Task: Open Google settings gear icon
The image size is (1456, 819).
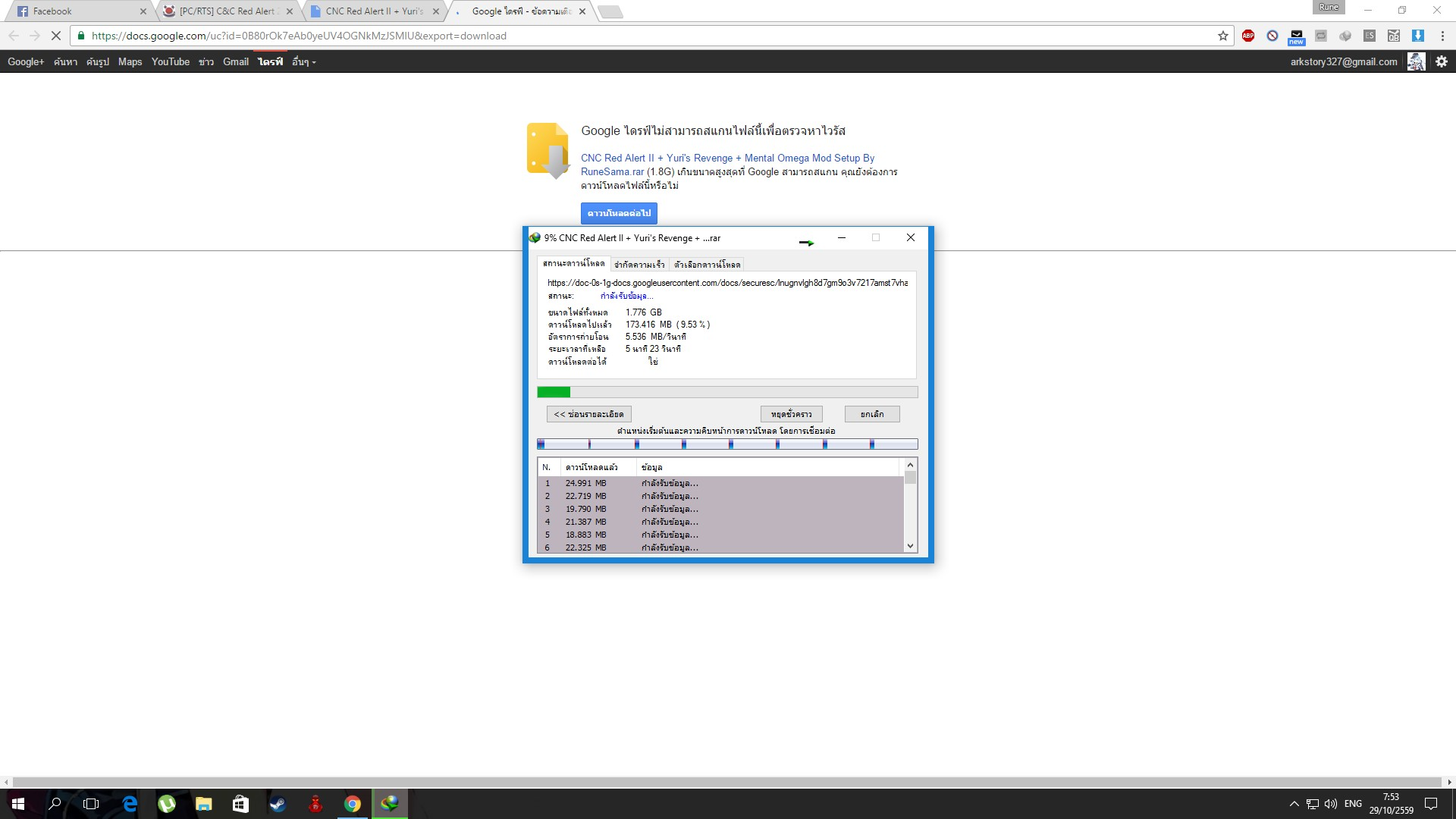Action: pyautogui.click(x=1442, y=61)
